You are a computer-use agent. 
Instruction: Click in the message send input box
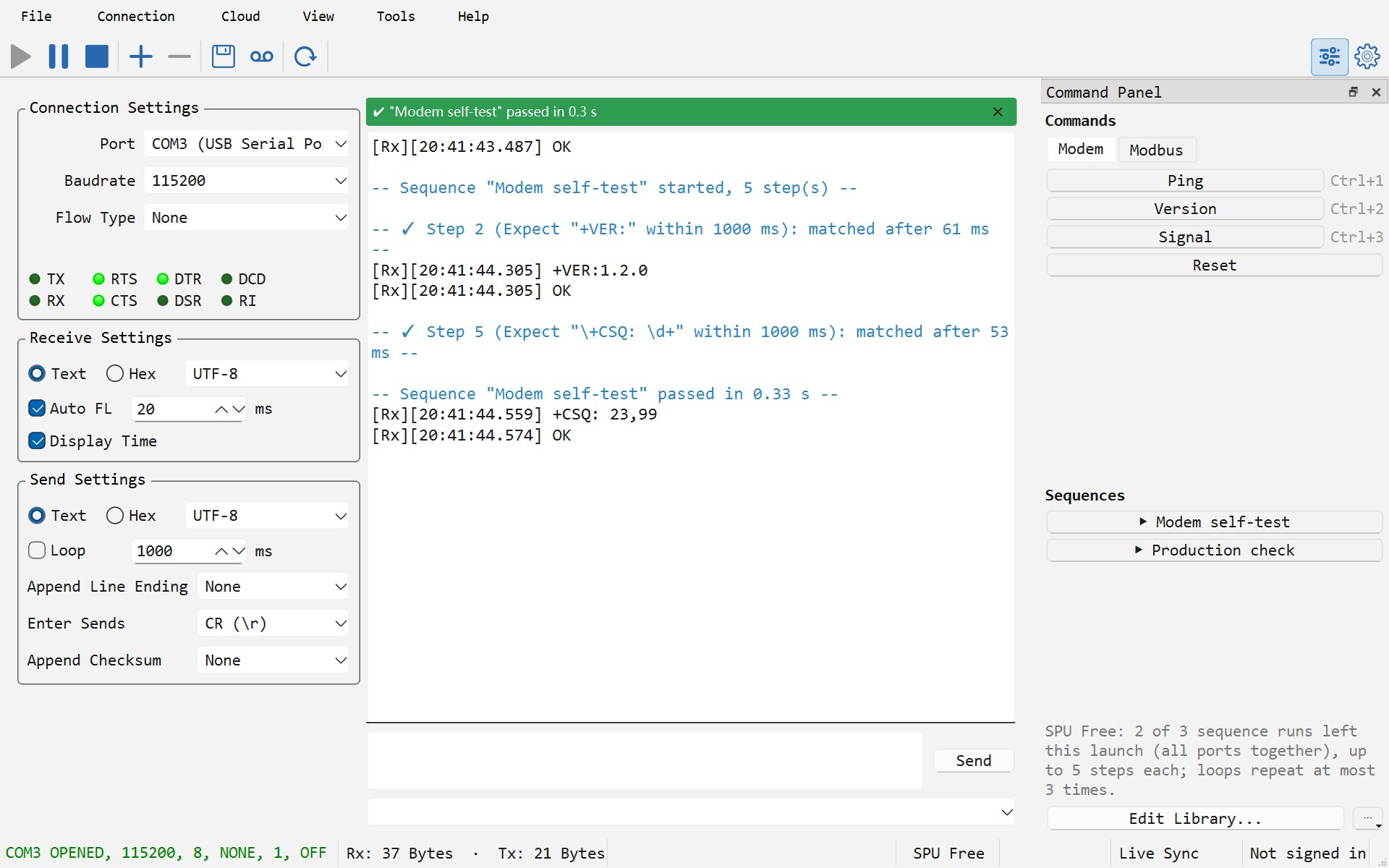tap(645, 761)
